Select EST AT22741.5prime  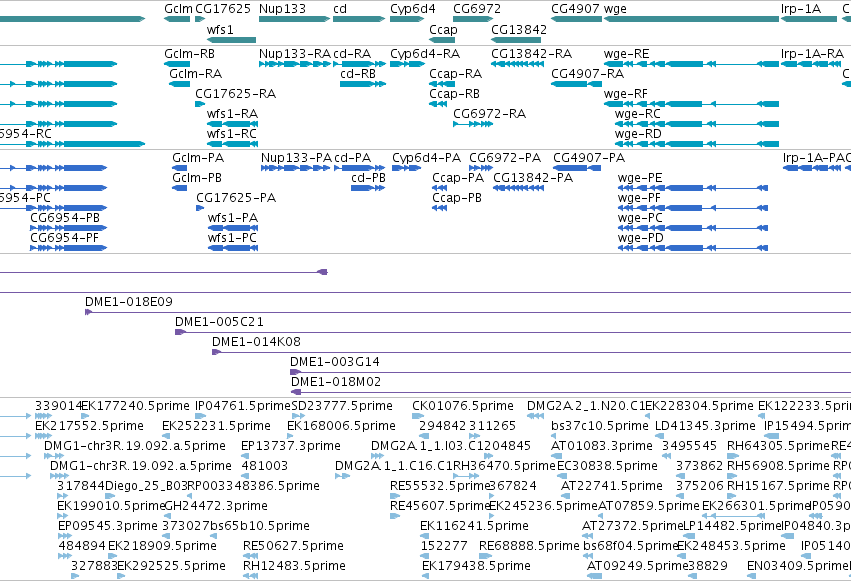[612, 487]
